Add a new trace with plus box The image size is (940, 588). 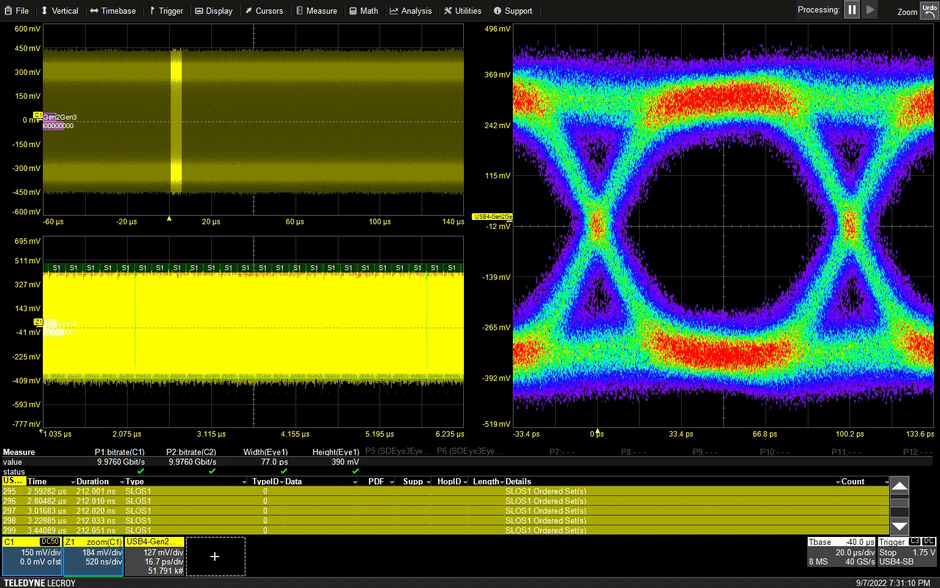(x=215, y=556)
